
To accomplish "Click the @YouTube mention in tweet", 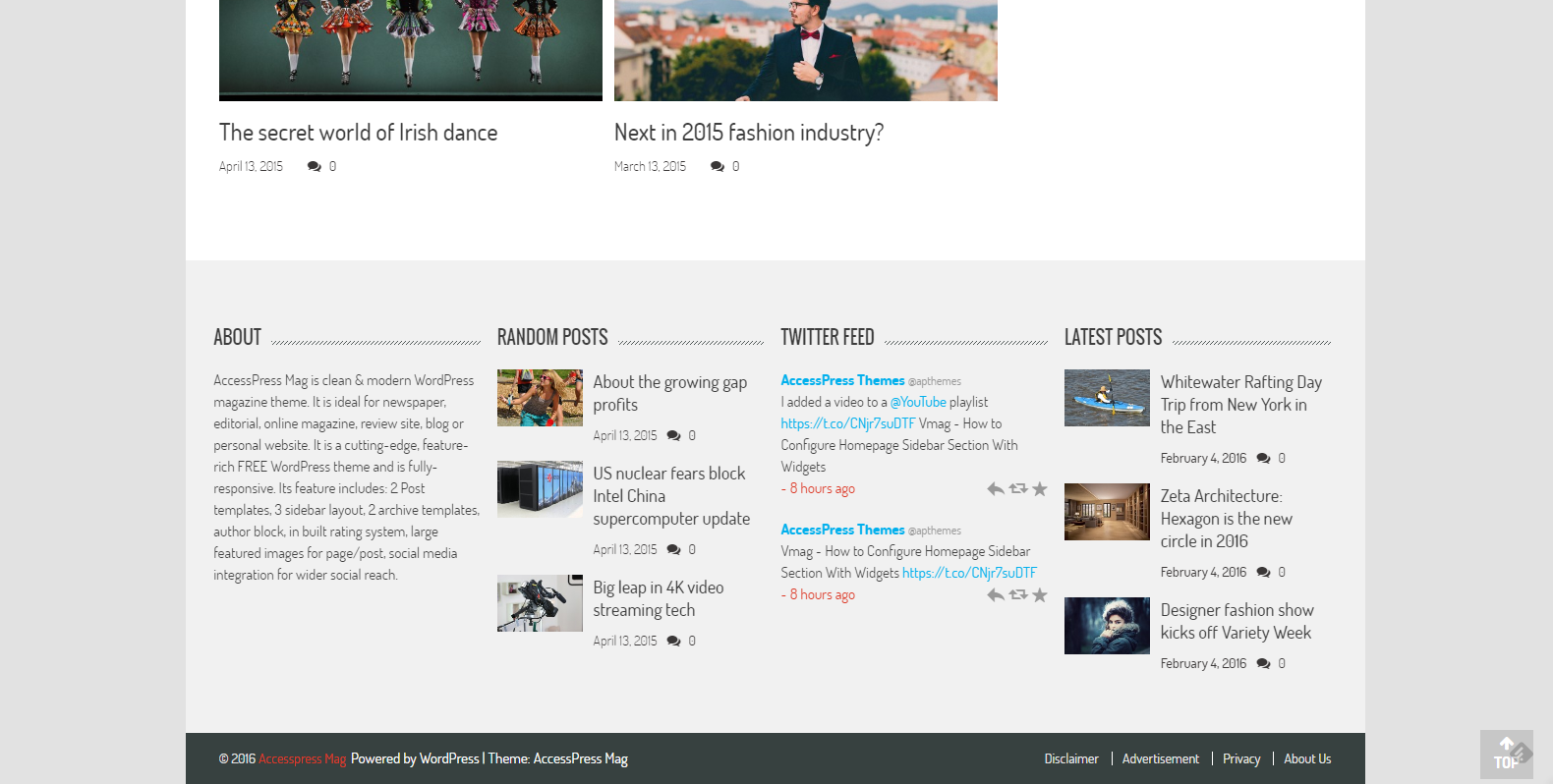I will click(918, 403).
